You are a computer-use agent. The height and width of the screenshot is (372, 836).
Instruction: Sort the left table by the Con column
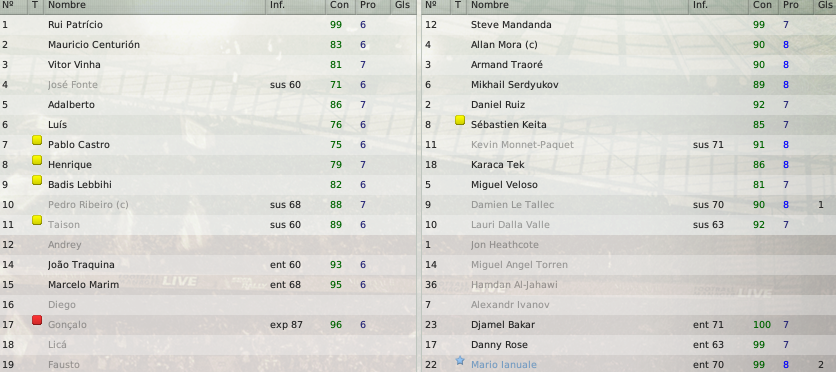tap(340, 5)
